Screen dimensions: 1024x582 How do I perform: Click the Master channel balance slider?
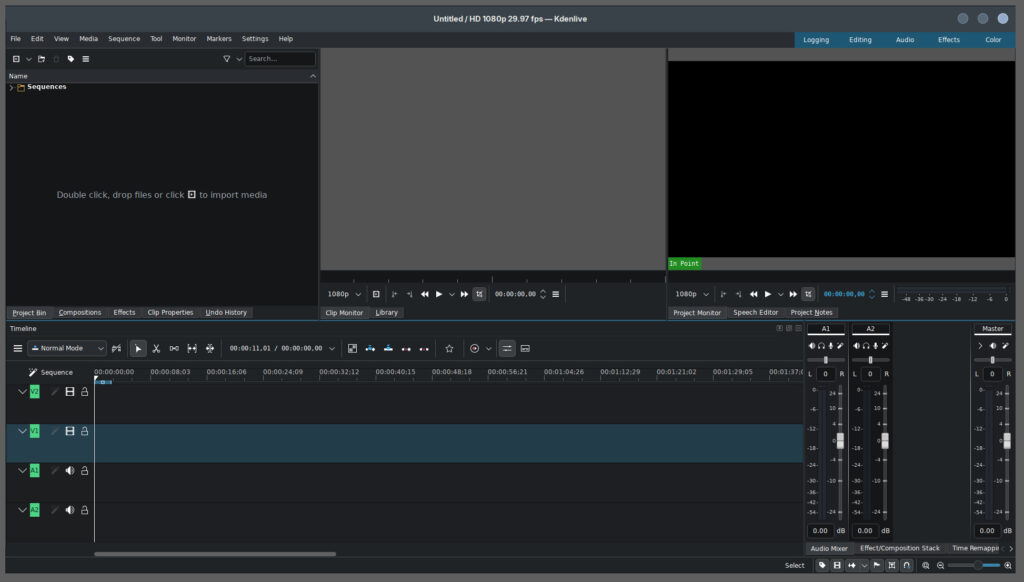tap(992, 359)
